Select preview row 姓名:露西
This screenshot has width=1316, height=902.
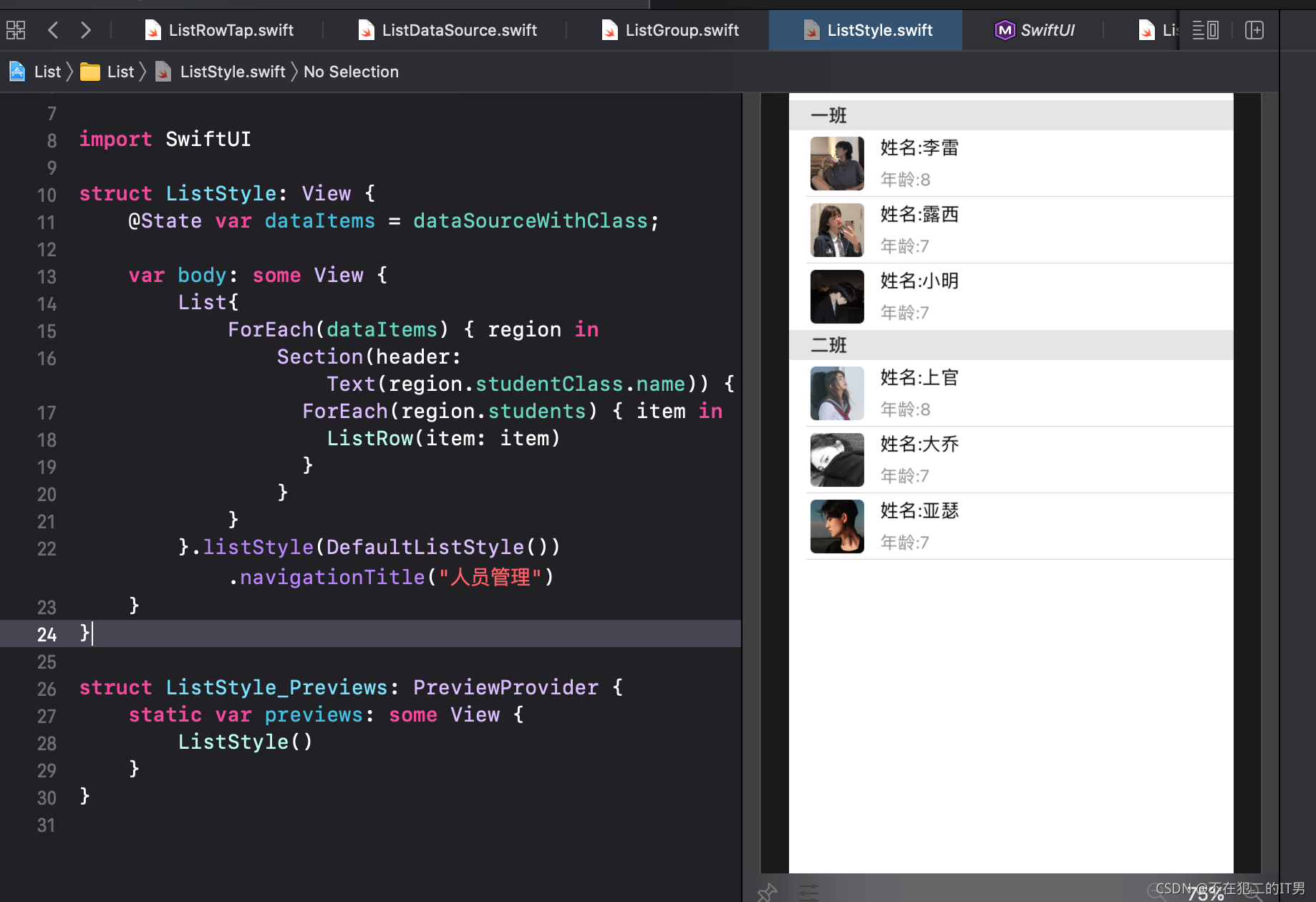(1011, 230)
